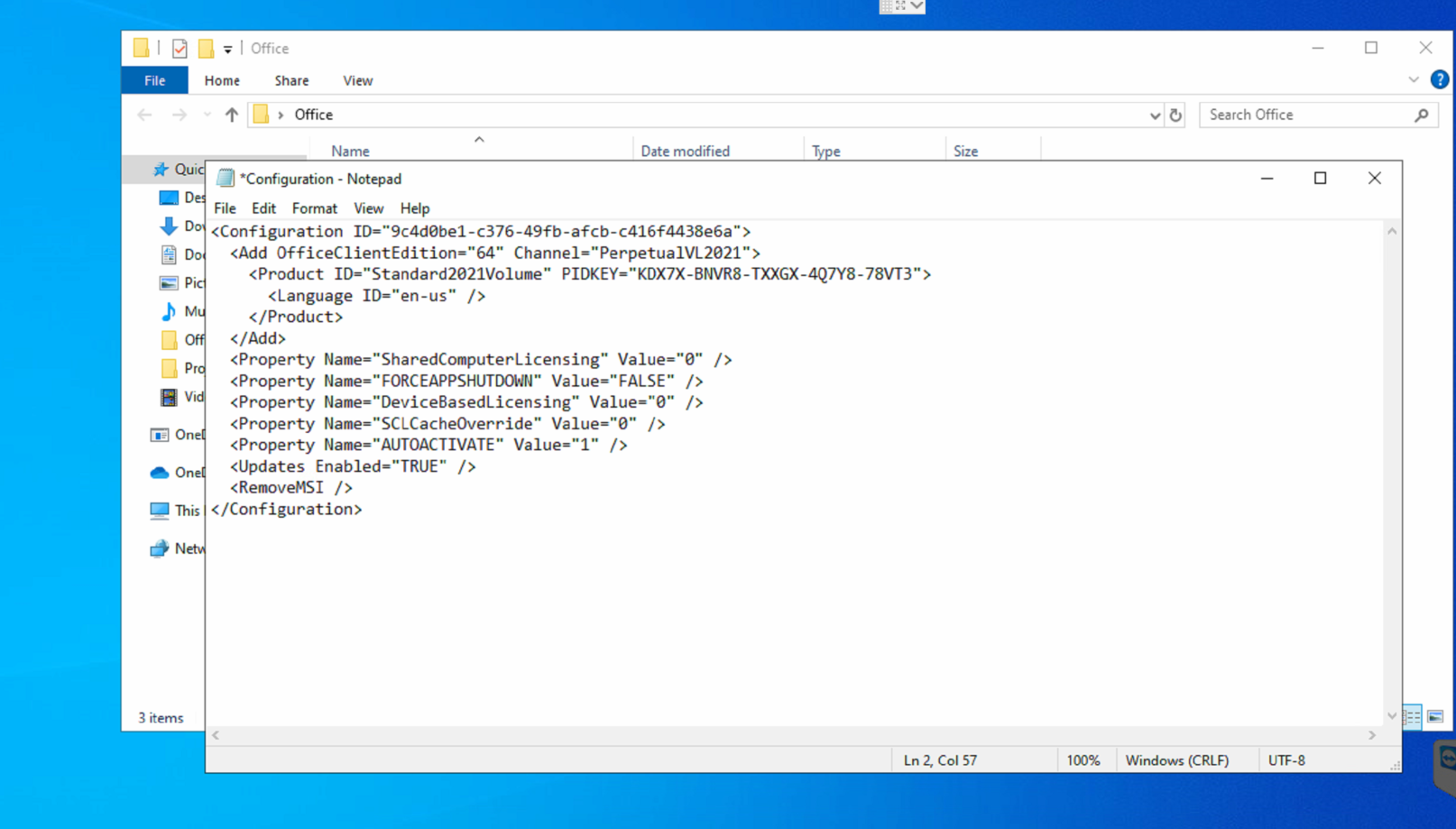Open Customize Quick Access Toolbar dropdown
The width and height of the screenshot is (1456, 829).
click(227, 50)
